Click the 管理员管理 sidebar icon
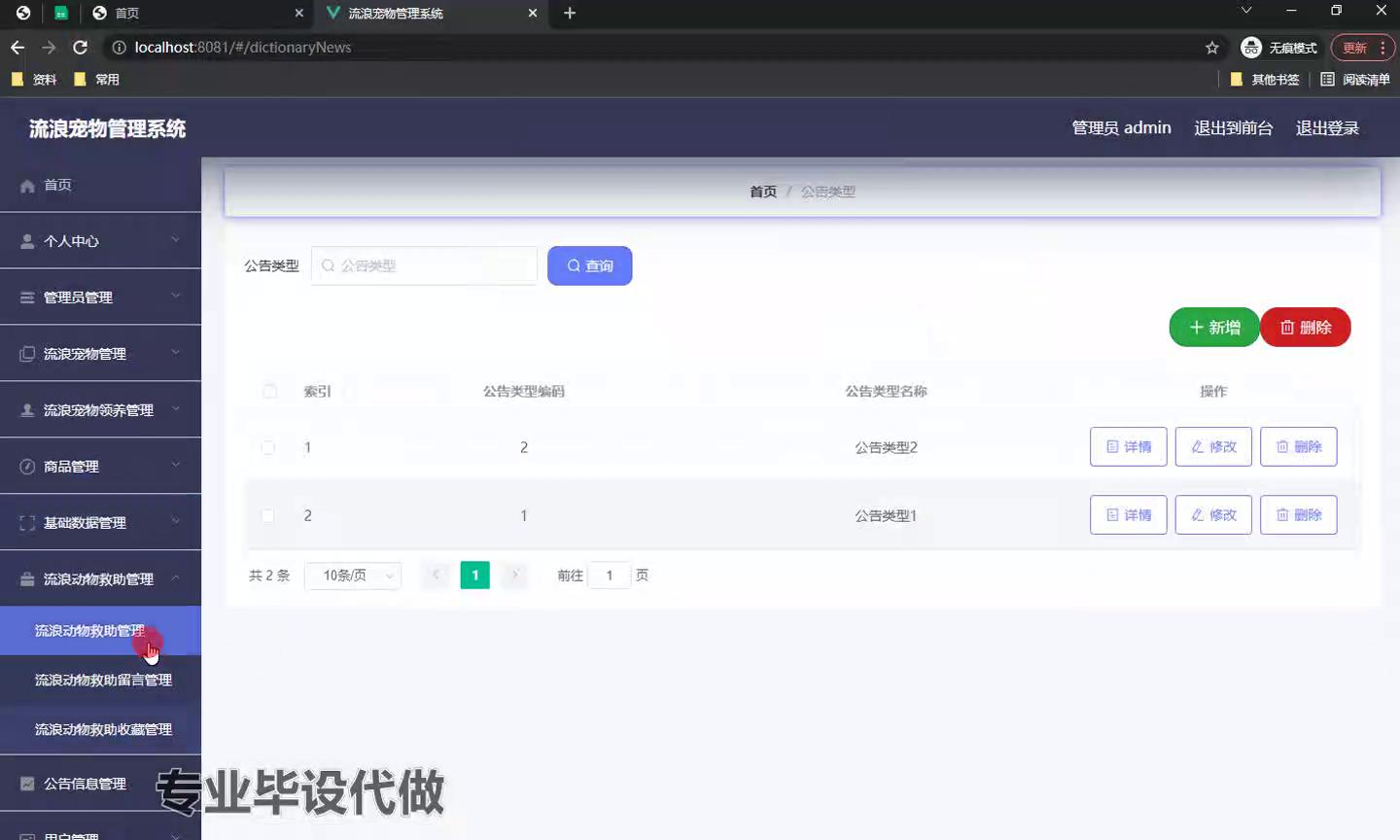 [x=27, y=297]
